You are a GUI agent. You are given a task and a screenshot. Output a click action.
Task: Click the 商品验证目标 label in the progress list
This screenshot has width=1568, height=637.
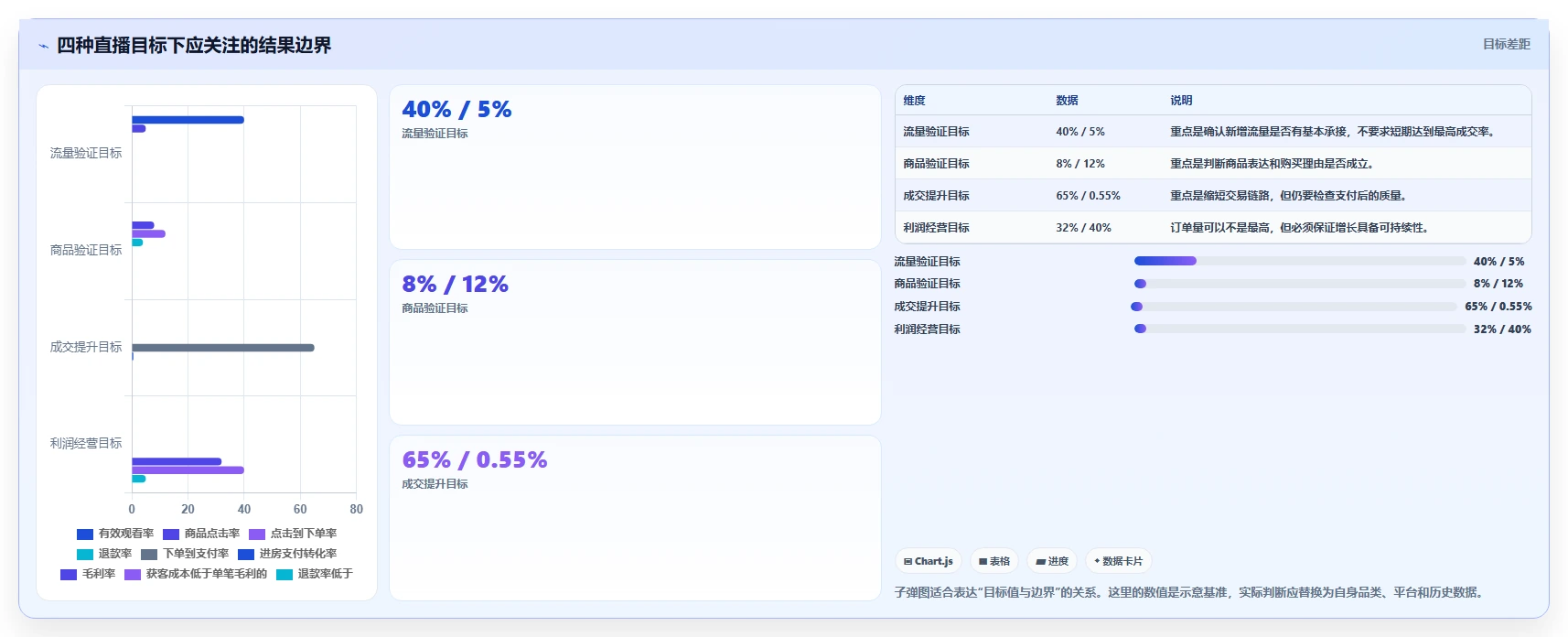point(927,284)
